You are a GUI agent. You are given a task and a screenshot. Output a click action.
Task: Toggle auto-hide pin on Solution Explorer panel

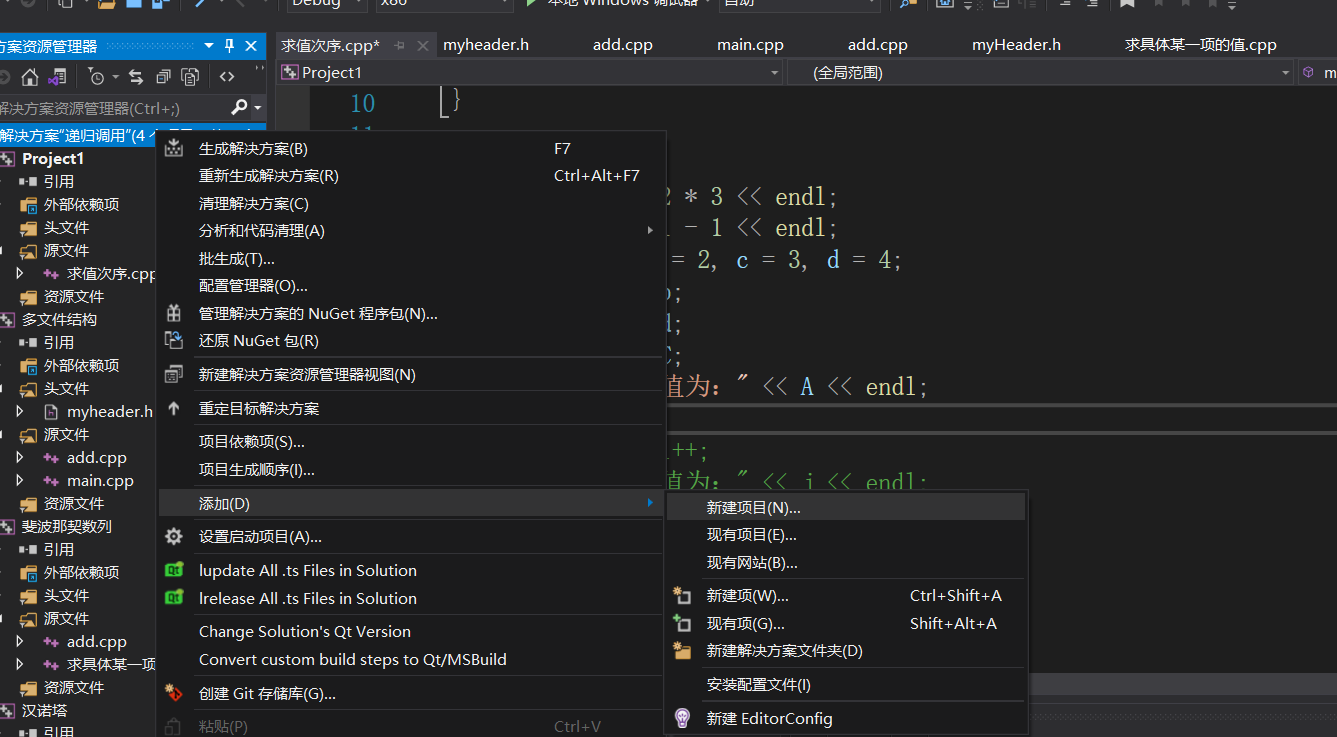[230, 45]
